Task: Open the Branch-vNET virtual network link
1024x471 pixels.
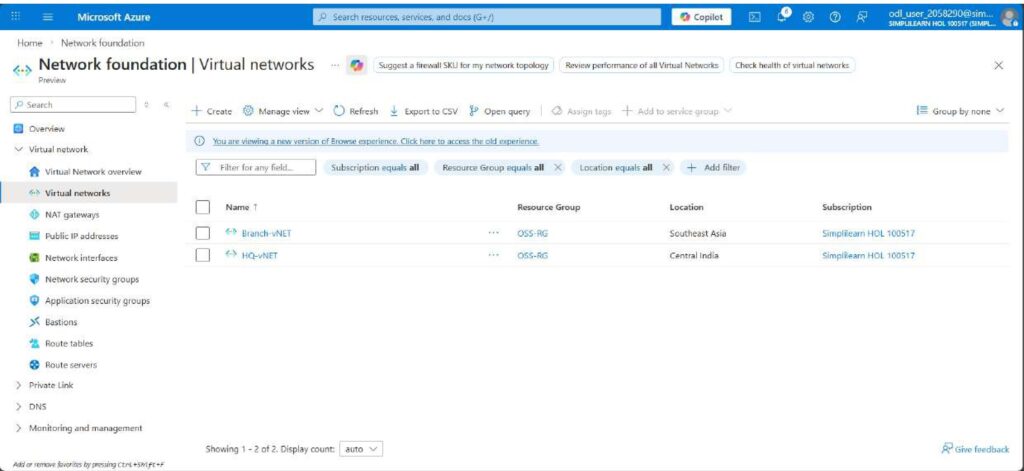Action: (266, 233)
